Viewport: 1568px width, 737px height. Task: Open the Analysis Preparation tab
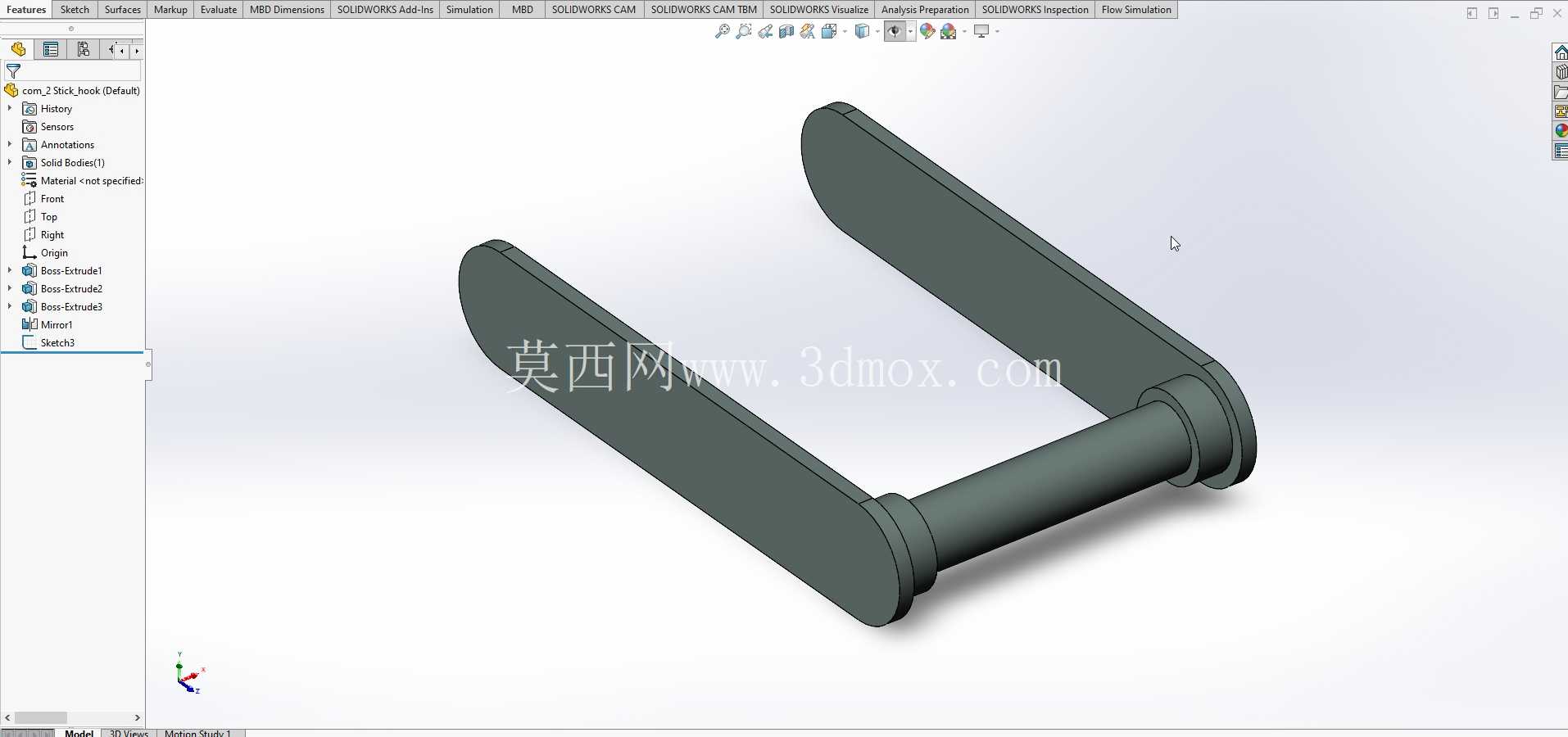[x=925, y=9]
